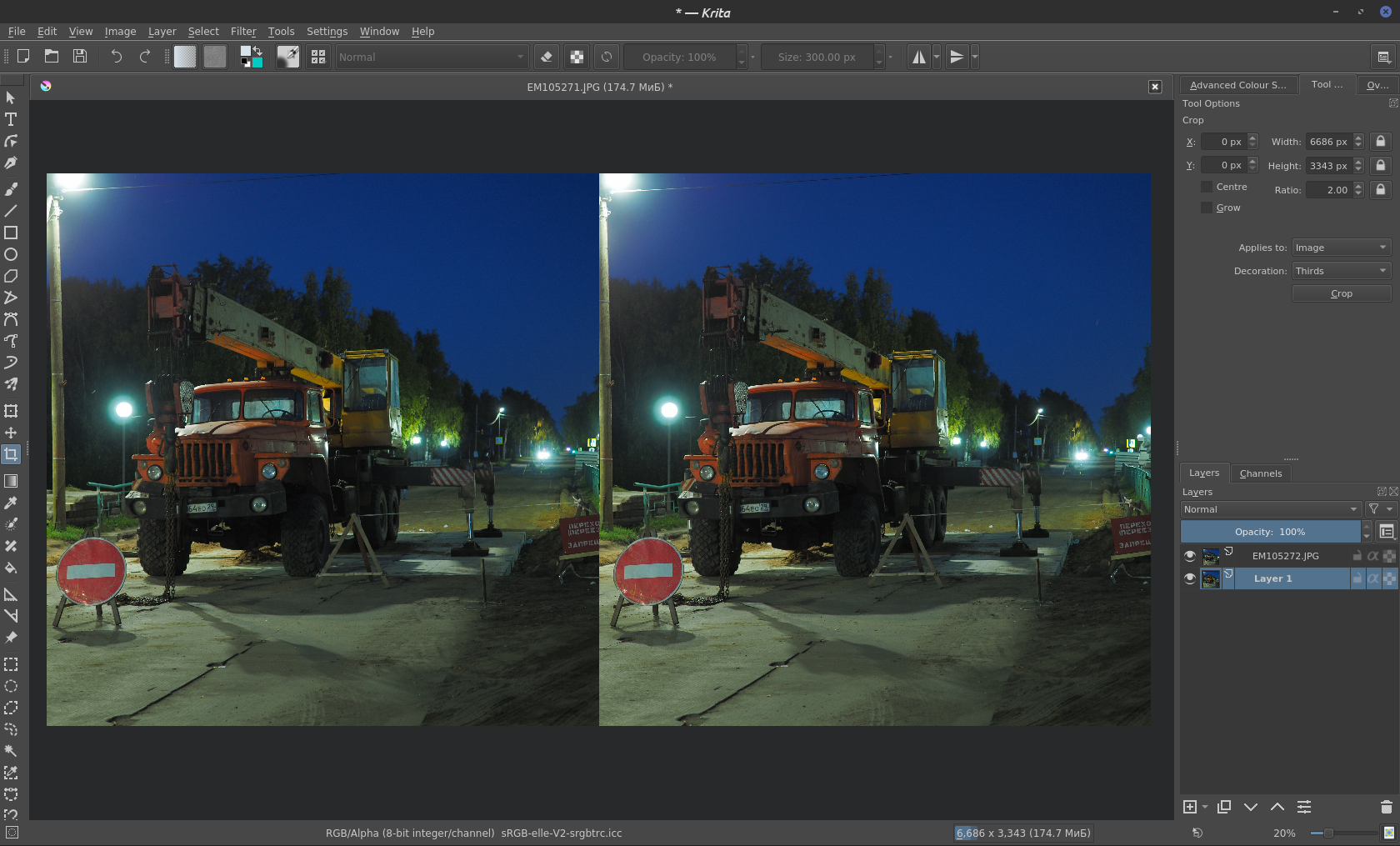Save the current document
The image size is (1400, 846).
tap(80, 56)
